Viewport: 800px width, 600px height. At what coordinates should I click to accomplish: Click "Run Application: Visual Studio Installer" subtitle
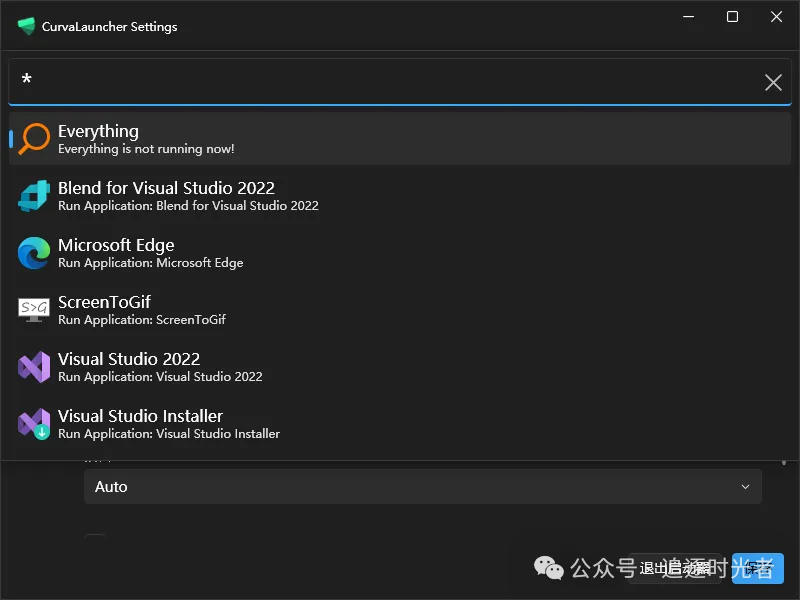pos(169,434)
